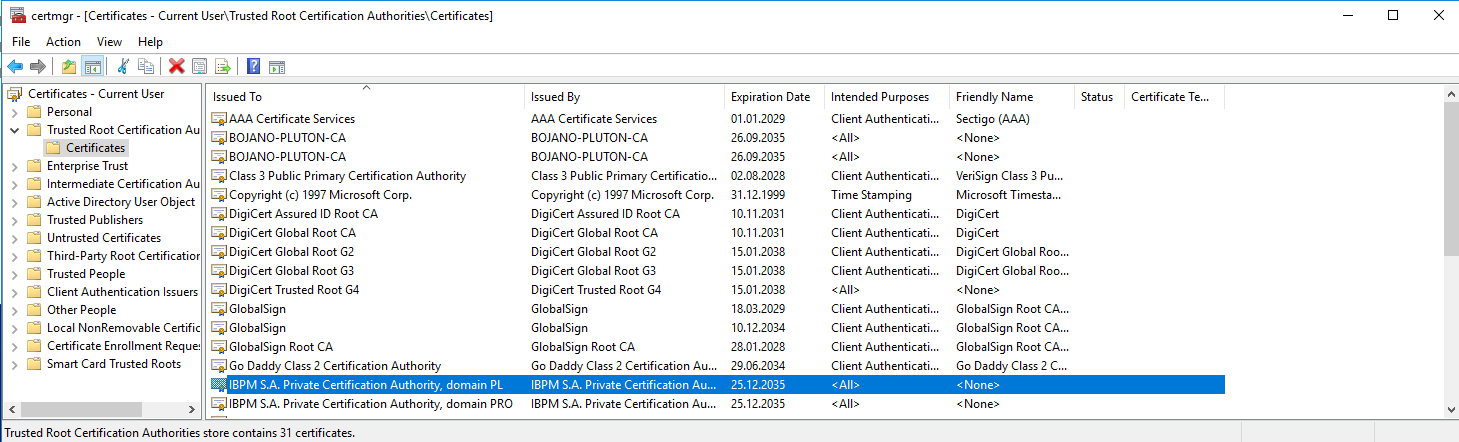Screen dimensions: 1459x442
Task: Toggle Show/Hide Action Pane toolbar icon
Action: point(277,66)
